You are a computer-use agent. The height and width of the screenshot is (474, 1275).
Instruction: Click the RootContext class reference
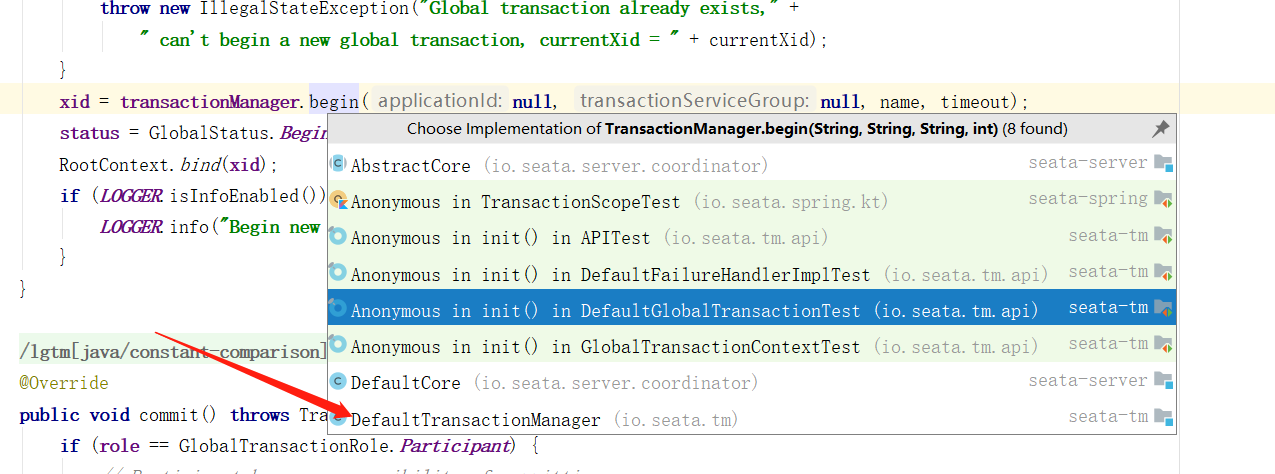[x=115, y=164]
